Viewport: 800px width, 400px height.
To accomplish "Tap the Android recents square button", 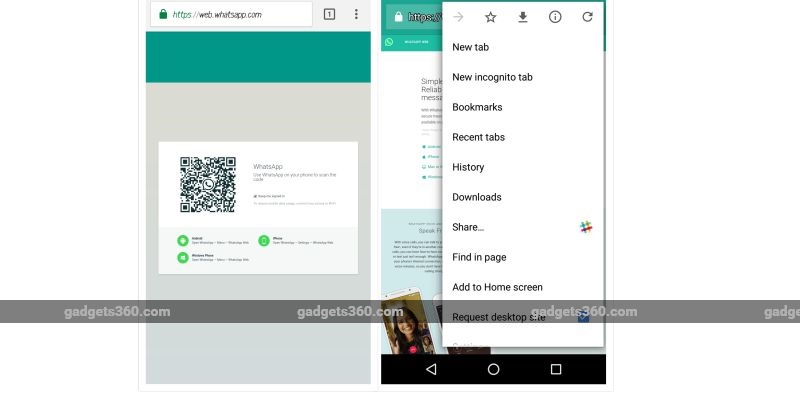I will 556,369.
